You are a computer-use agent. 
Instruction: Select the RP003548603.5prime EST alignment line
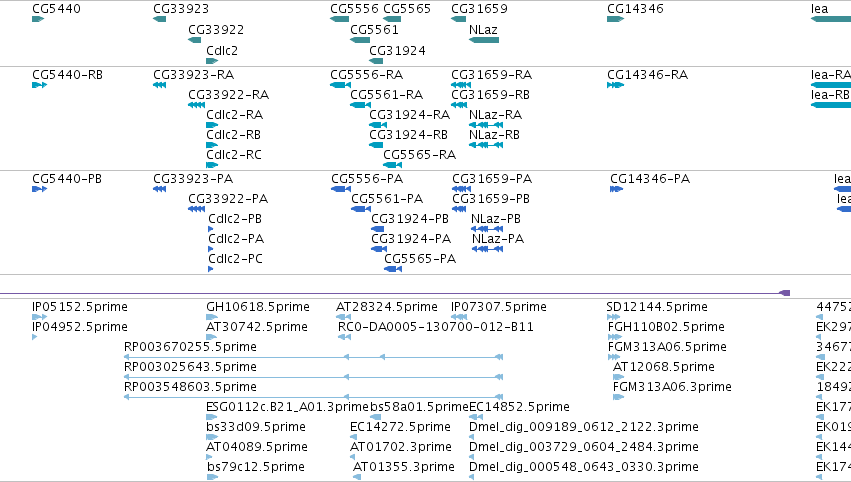tap(314, 397)
